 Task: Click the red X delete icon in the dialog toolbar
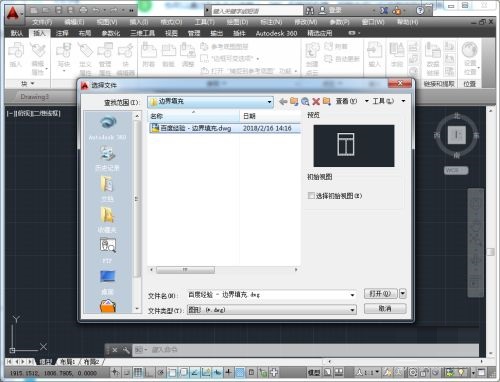click(x=316, y=101)
